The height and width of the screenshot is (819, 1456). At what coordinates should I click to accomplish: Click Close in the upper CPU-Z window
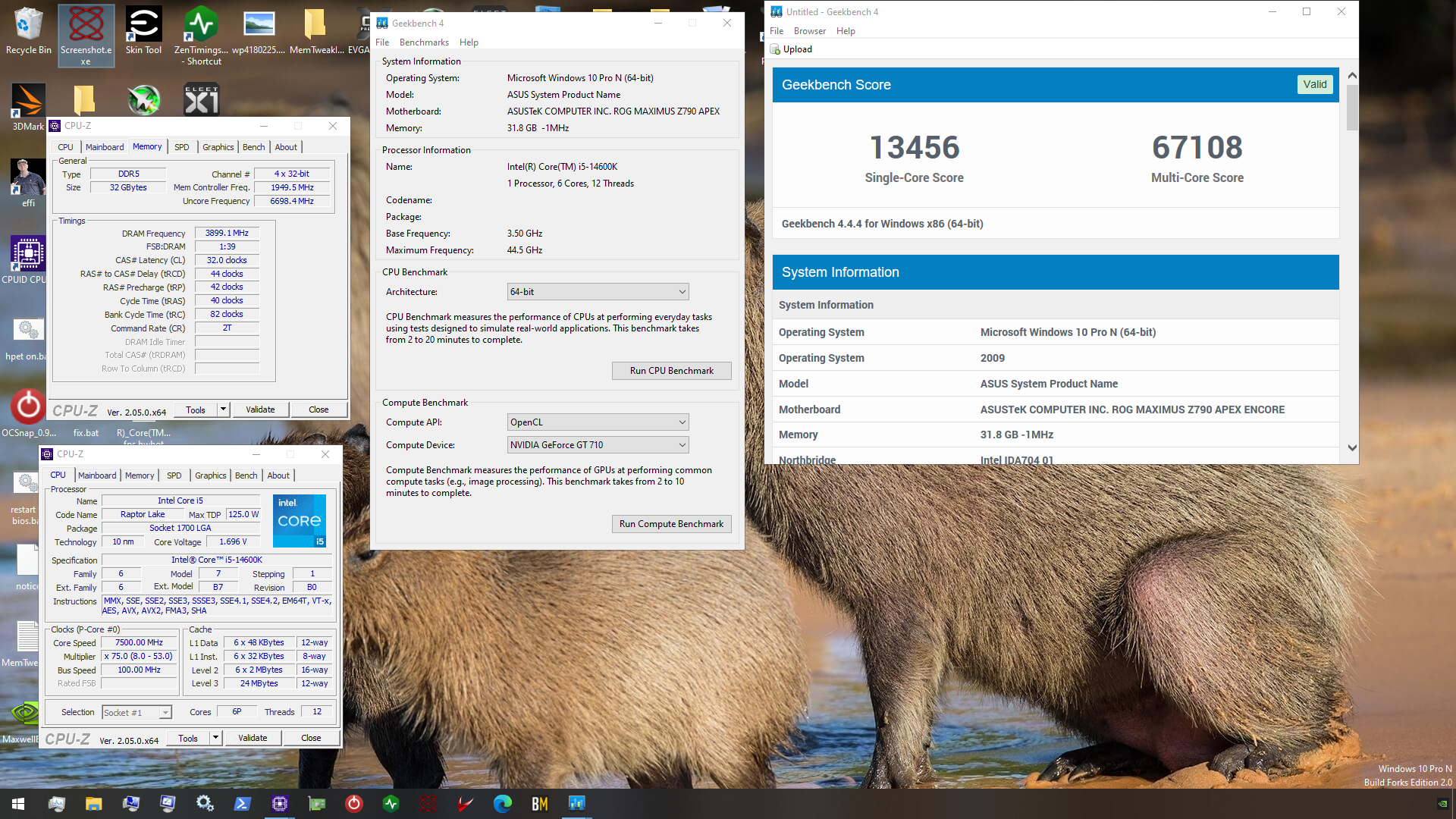(318, 409)
